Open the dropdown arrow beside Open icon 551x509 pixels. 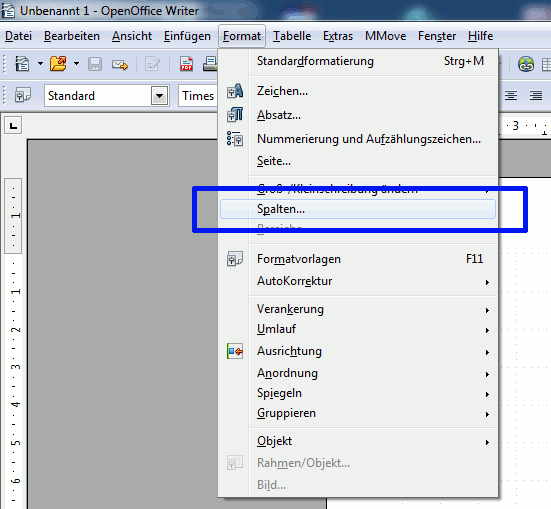76,64
